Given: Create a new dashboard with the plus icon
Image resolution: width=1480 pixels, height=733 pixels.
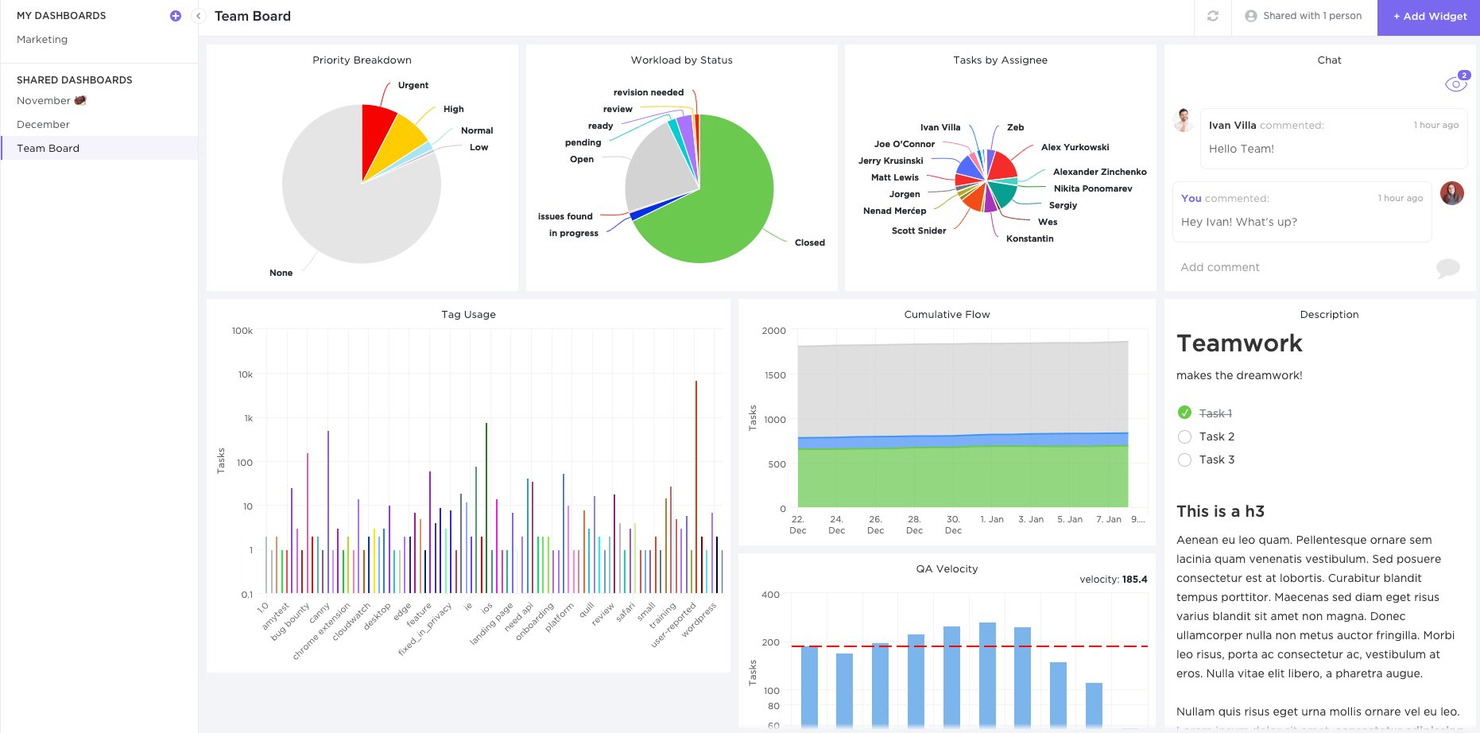Looking at the screenshot, I should (175, 15).
